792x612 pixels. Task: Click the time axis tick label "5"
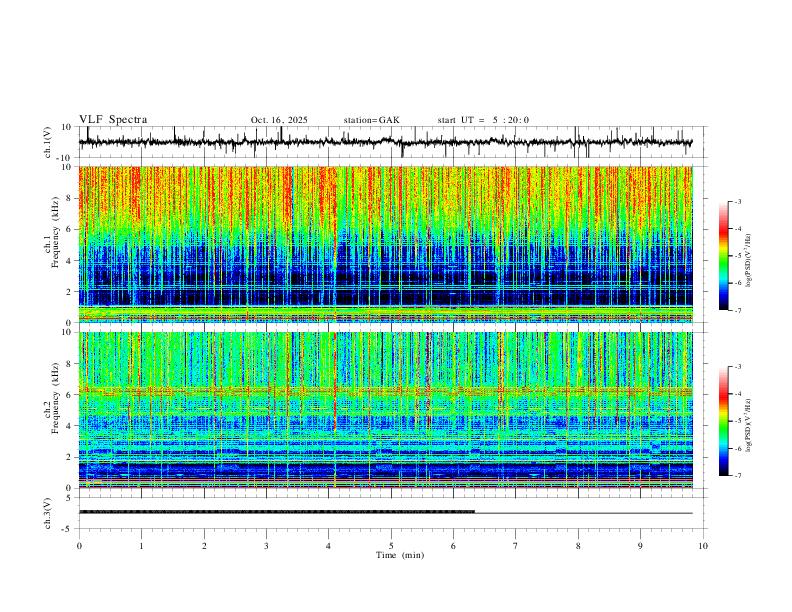coord(391,546)
